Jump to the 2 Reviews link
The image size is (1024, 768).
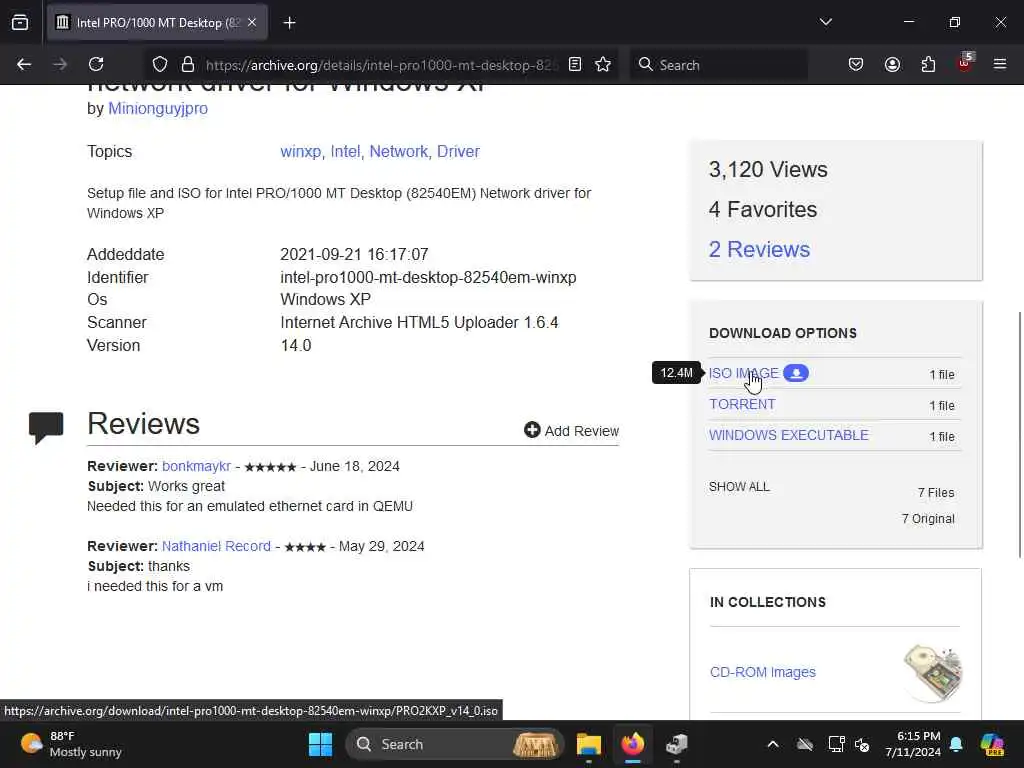(x=760, y=249)
